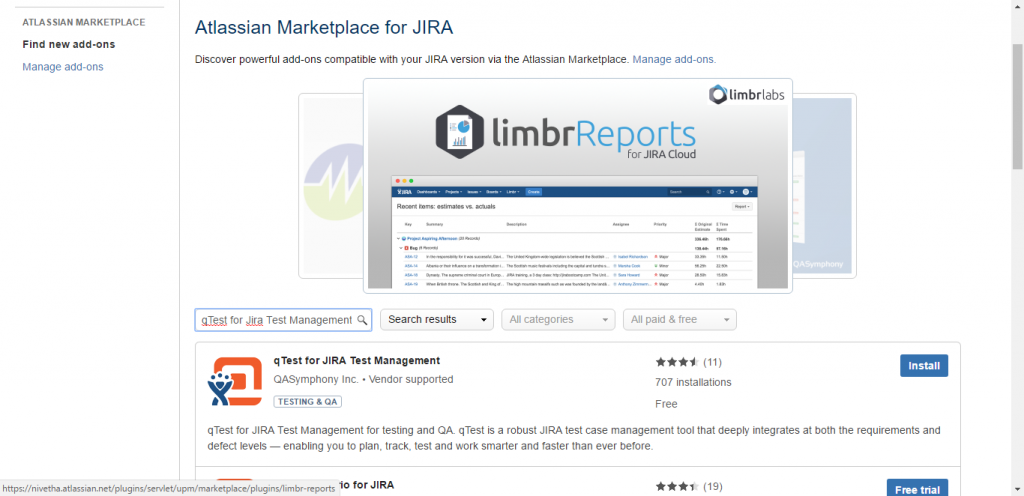Click the second add-on's star rating
This screenshot has height=496, width=1024.
coord(677,487)
